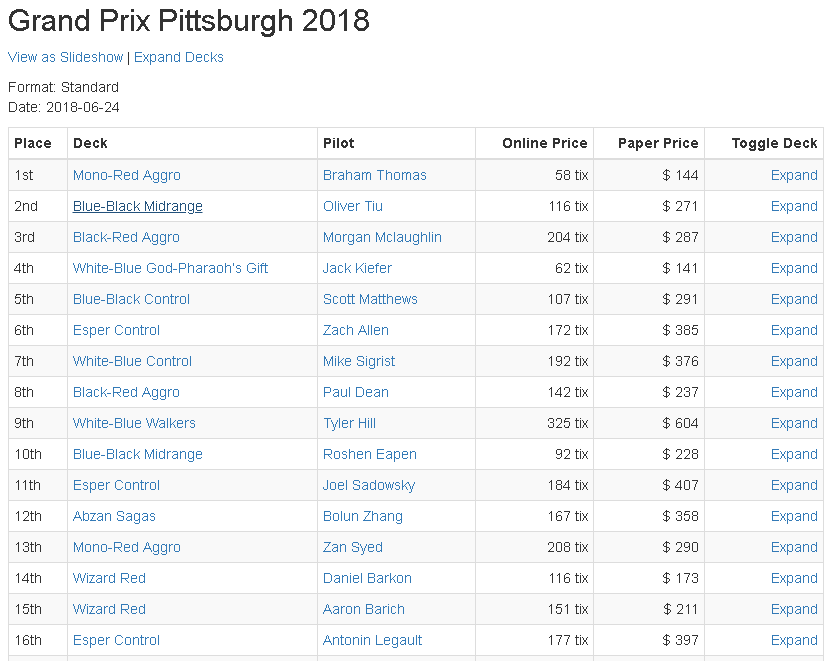Click the Paper Price column header
Image resolution: width=832 pixels, height=661 pixels.
[658, 143]
